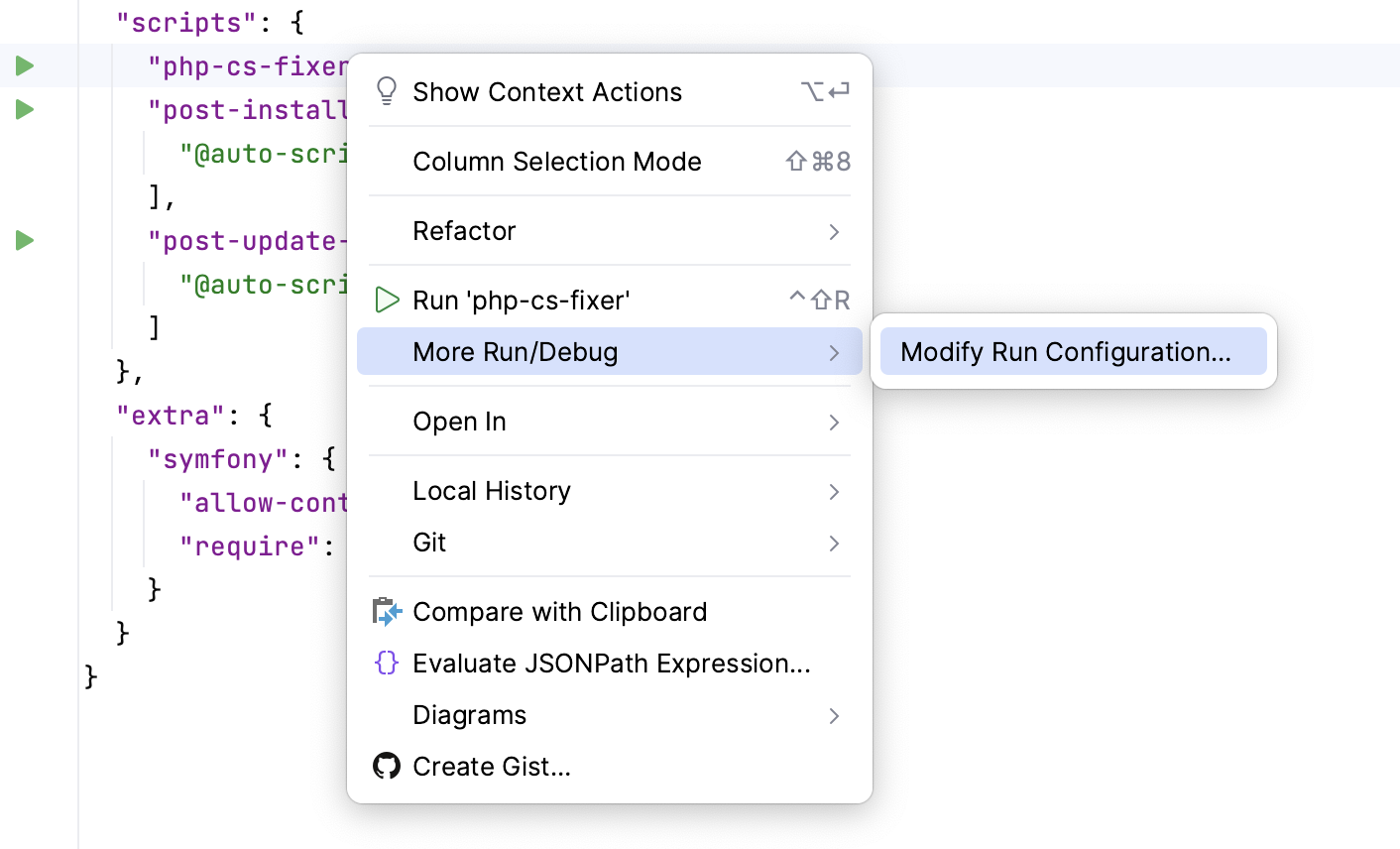Screen dimensions: 1400x849
Task: Enable Column Selection Mode
Action: 610,161
